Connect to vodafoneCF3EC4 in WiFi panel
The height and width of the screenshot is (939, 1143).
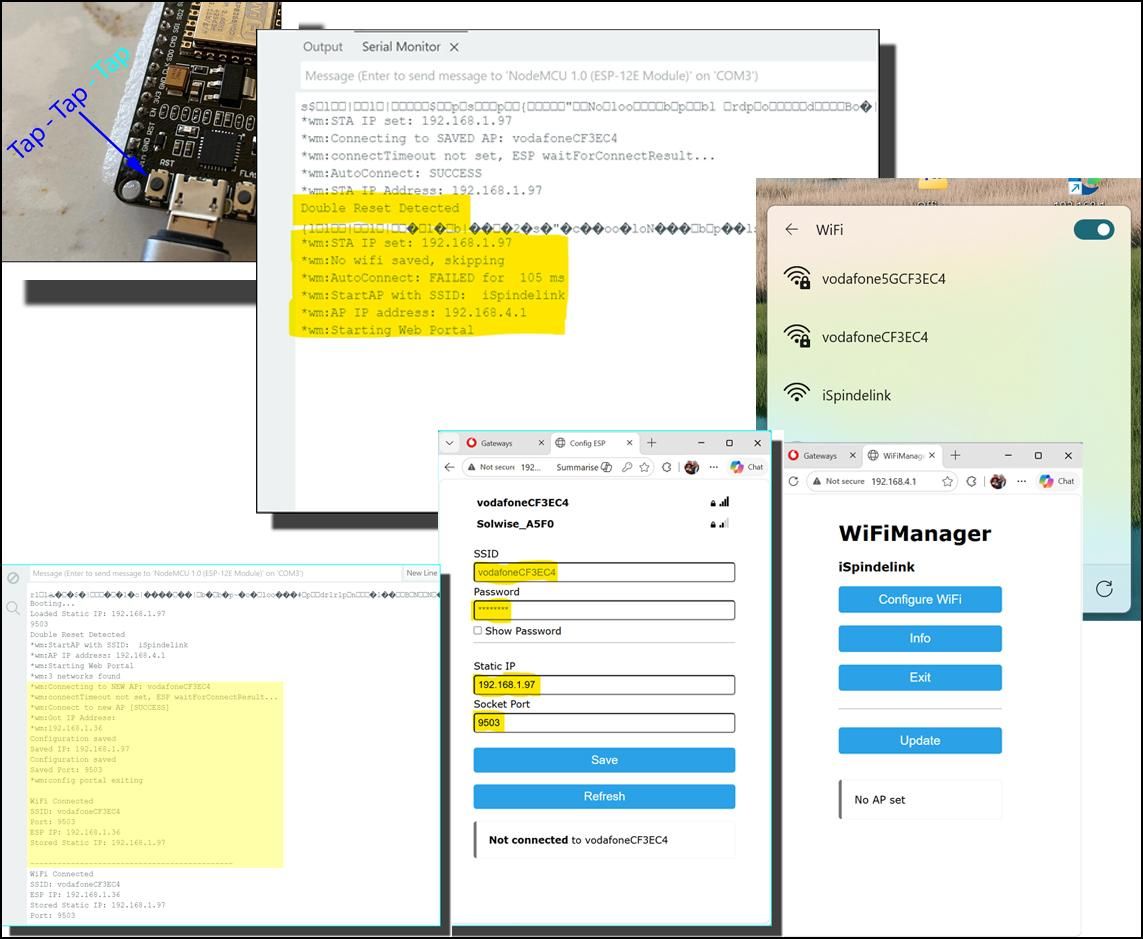pos(948,337)
